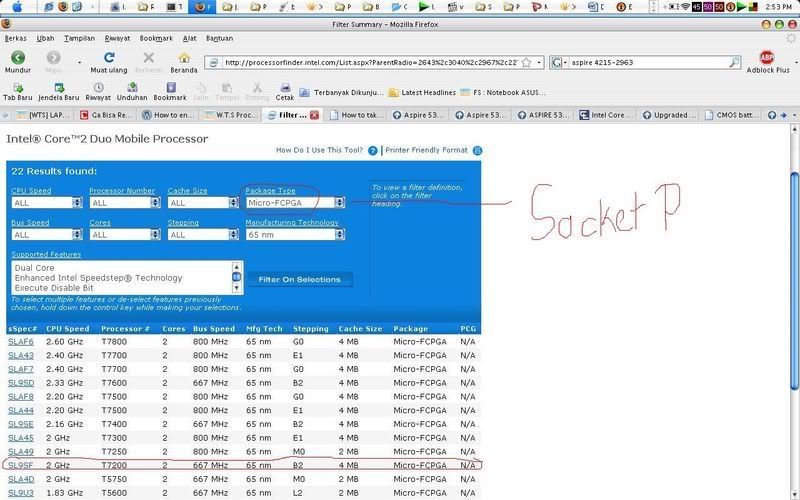Open the Berkas menu
Image resolution: width=800 pixels, height=500 pixels.
15,38
